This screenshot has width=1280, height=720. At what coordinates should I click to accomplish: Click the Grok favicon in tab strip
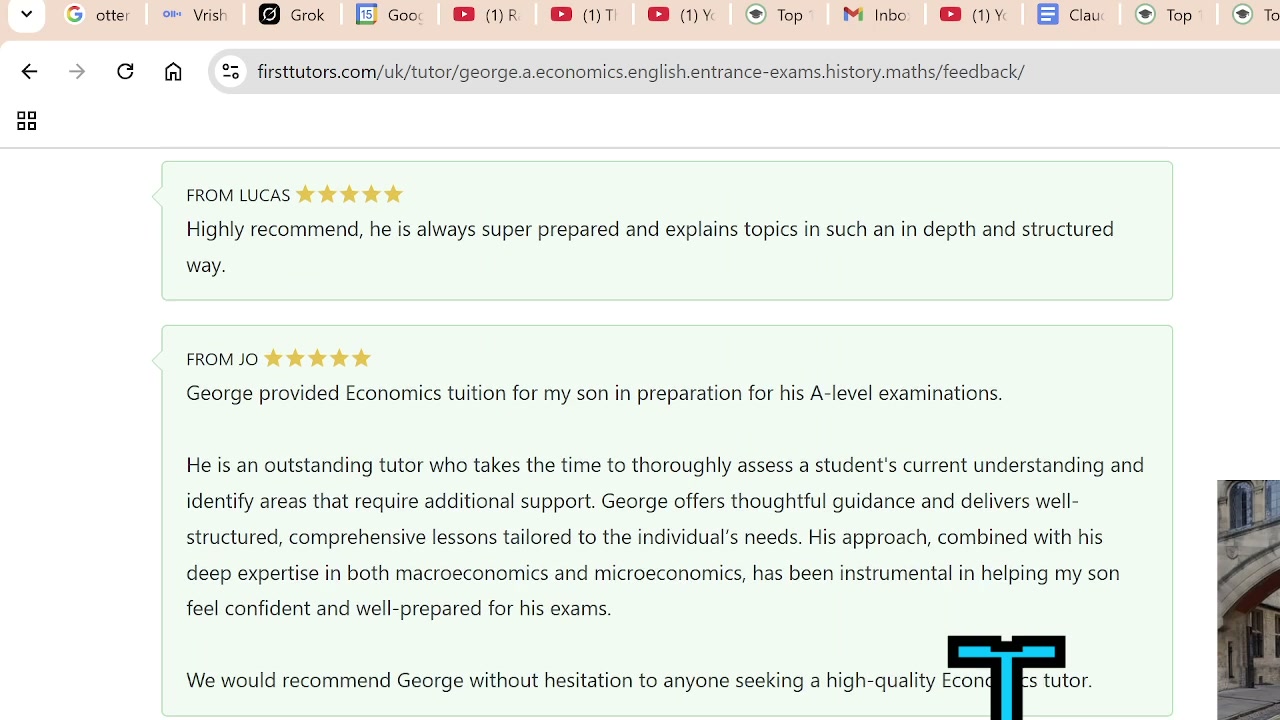click(269, 15)
